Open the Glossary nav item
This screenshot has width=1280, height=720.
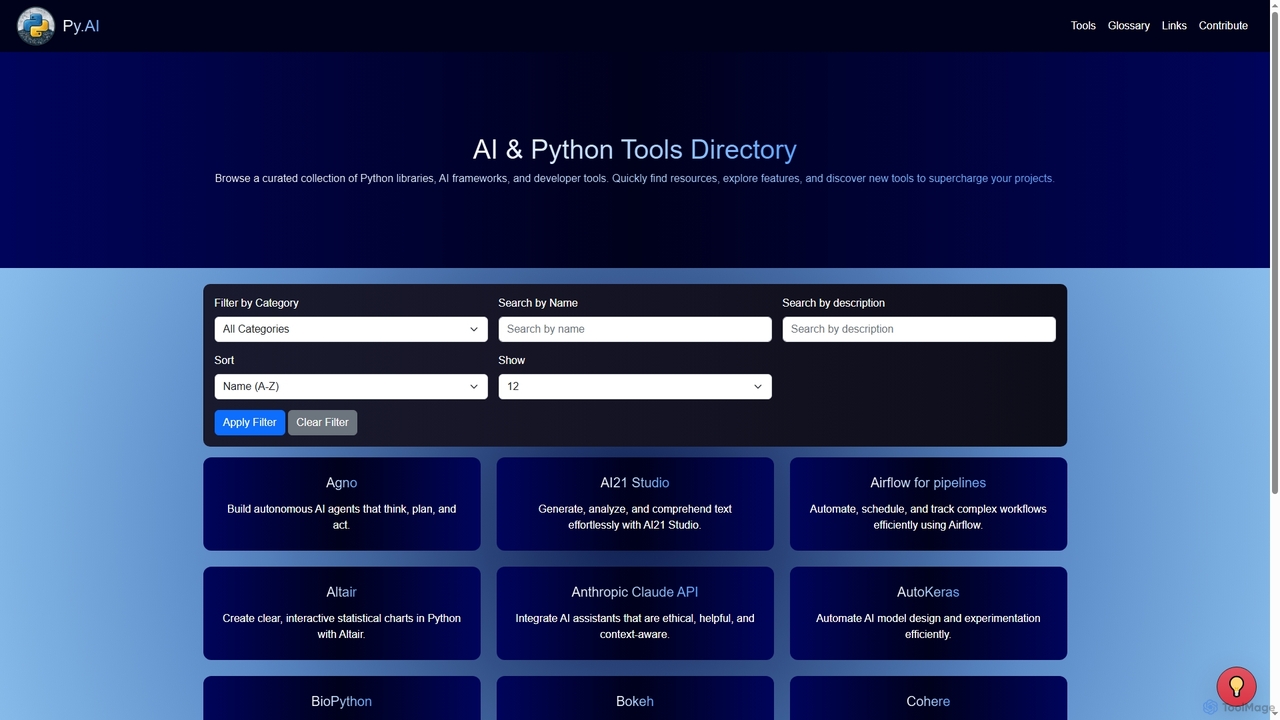click(1128, 26)
